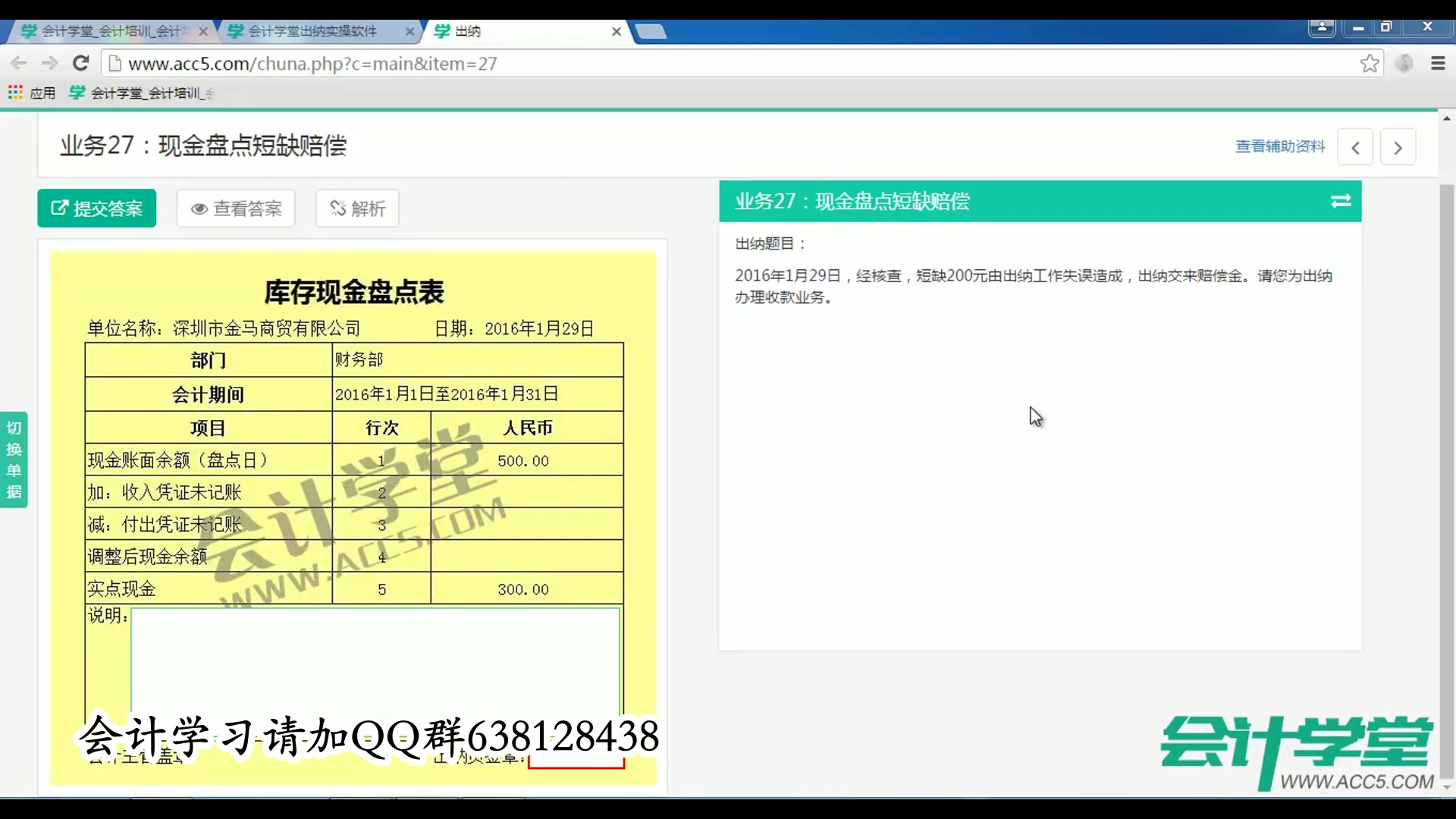Click the swap arrows icon in task header
The image size is (1456, 819).
click(x=1340, y=201)
